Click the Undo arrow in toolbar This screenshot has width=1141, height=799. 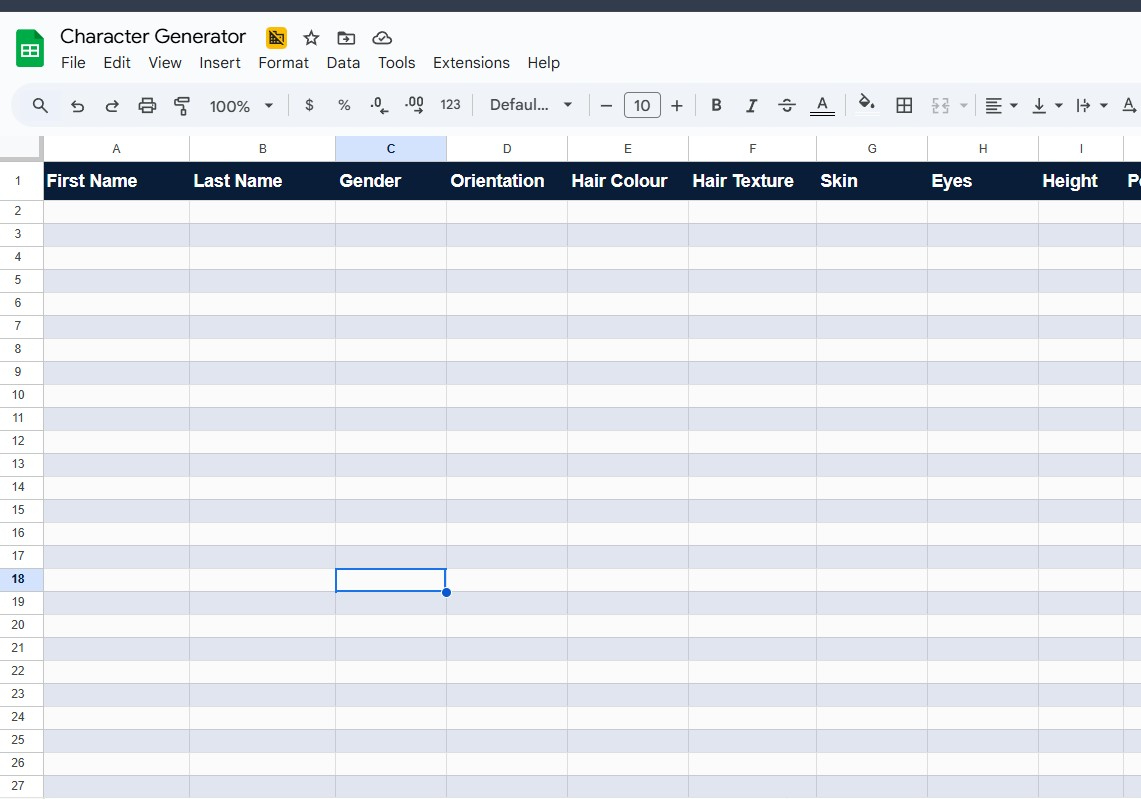[77, 105]
